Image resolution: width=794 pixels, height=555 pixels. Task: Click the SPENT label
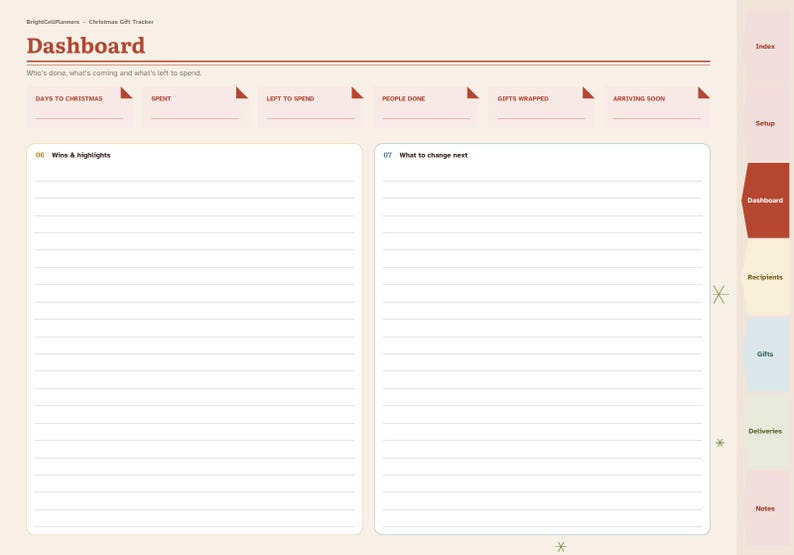(161, 99)
